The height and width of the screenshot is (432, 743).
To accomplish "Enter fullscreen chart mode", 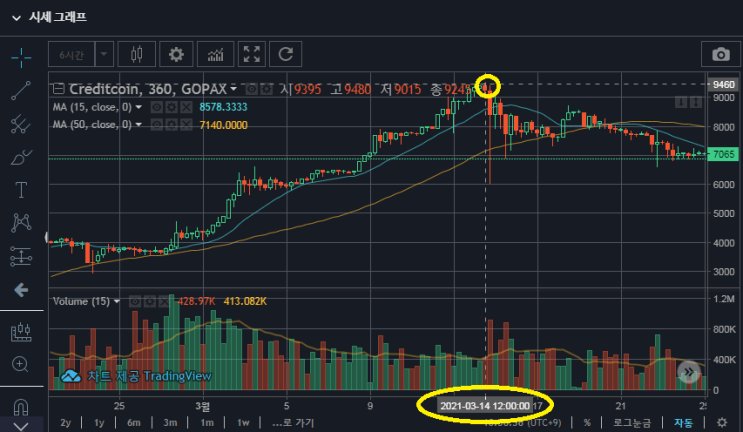I will point(251,54).
